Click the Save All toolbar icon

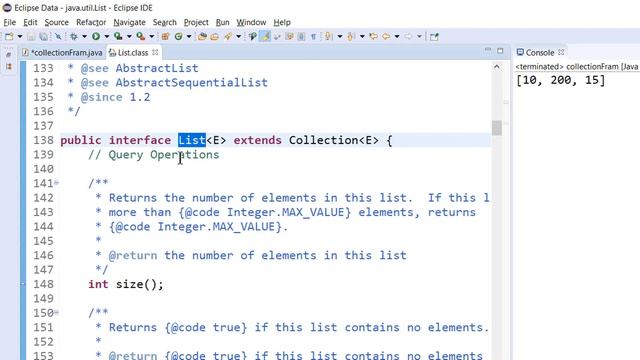[43, 36]
